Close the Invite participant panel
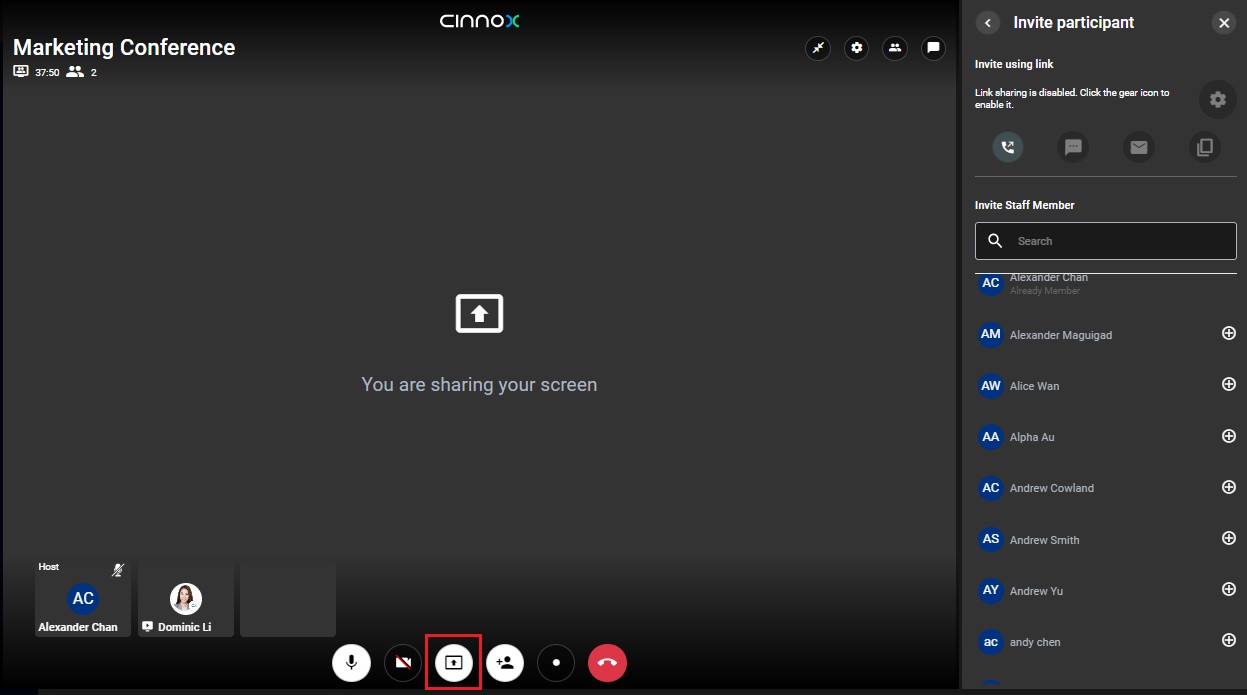This screenshot has height=695, width=1247. pyautogui.click(x=1224, y=23)
